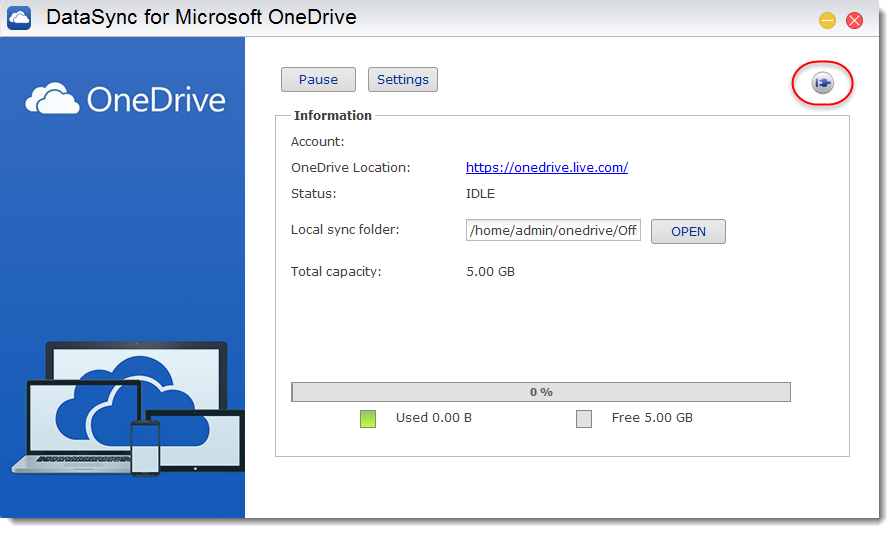894x533 pixels.
Task: Click the 'Information' group heading
Action: click(x=332, y=116)
